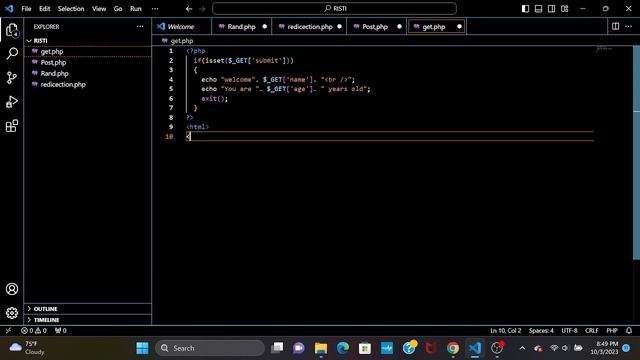Click the taskbar Search box
This screenshot has height=360, width=640.
(x=210, y=348)
